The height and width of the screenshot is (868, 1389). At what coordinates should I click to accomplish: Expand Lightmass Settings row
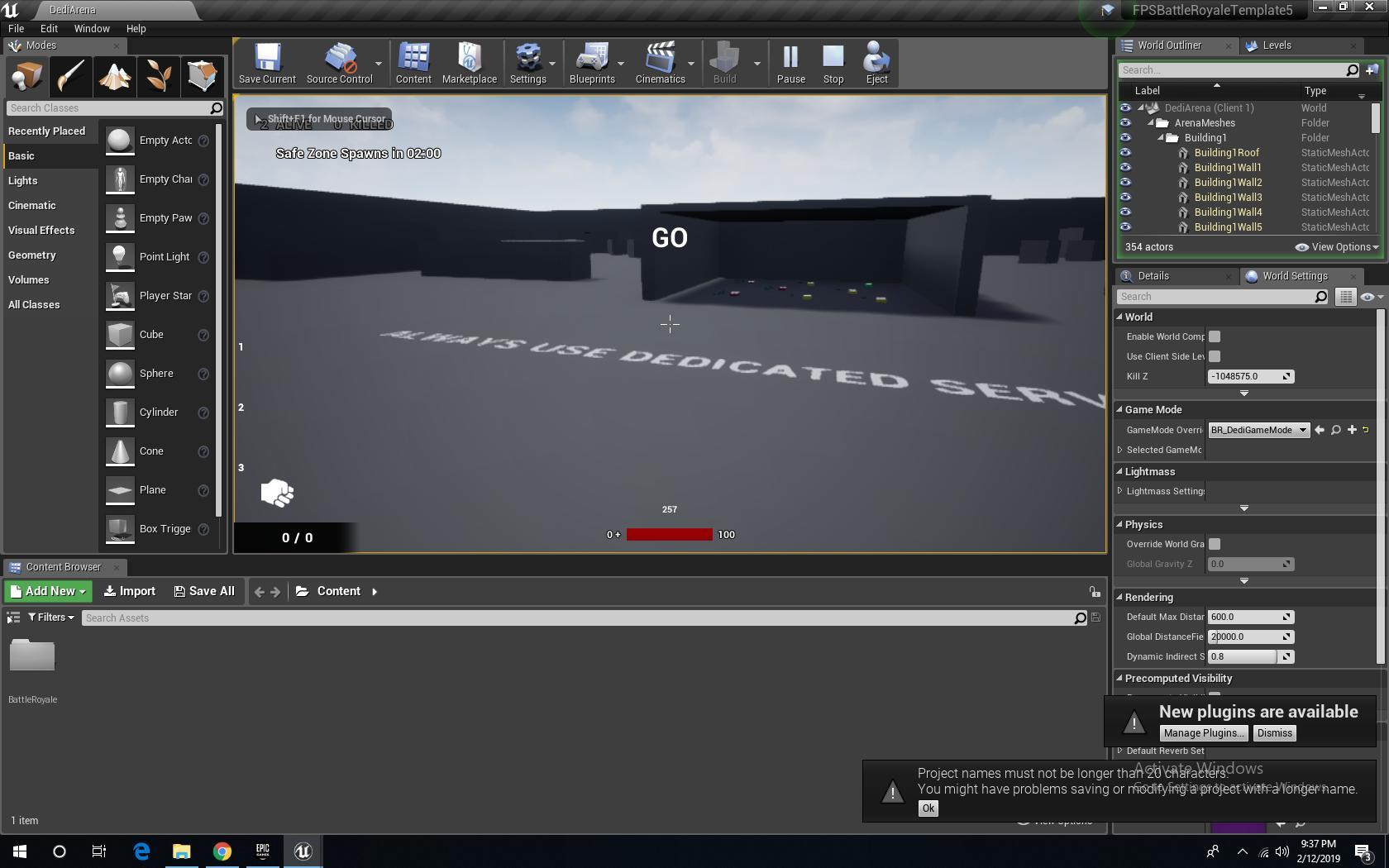pos(1120,491)
